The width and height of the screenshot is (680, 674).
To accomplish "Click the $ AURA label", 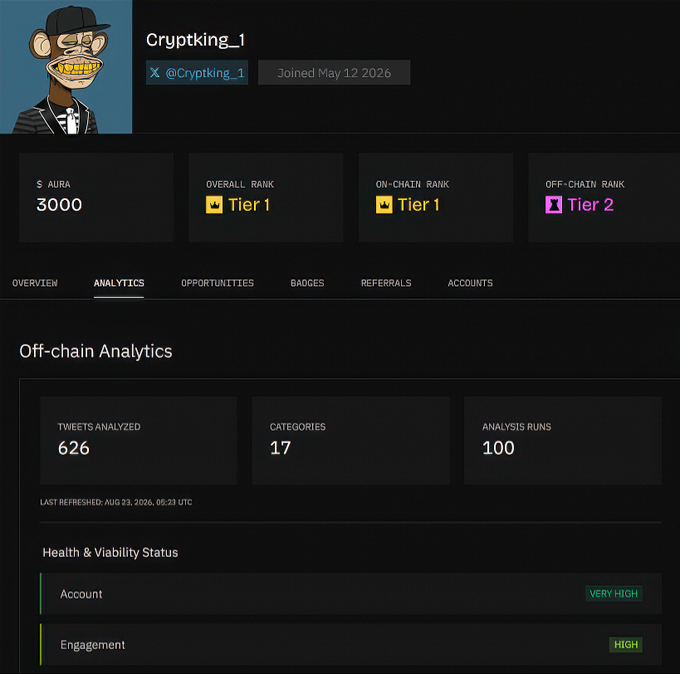I will tap(53, 184).
